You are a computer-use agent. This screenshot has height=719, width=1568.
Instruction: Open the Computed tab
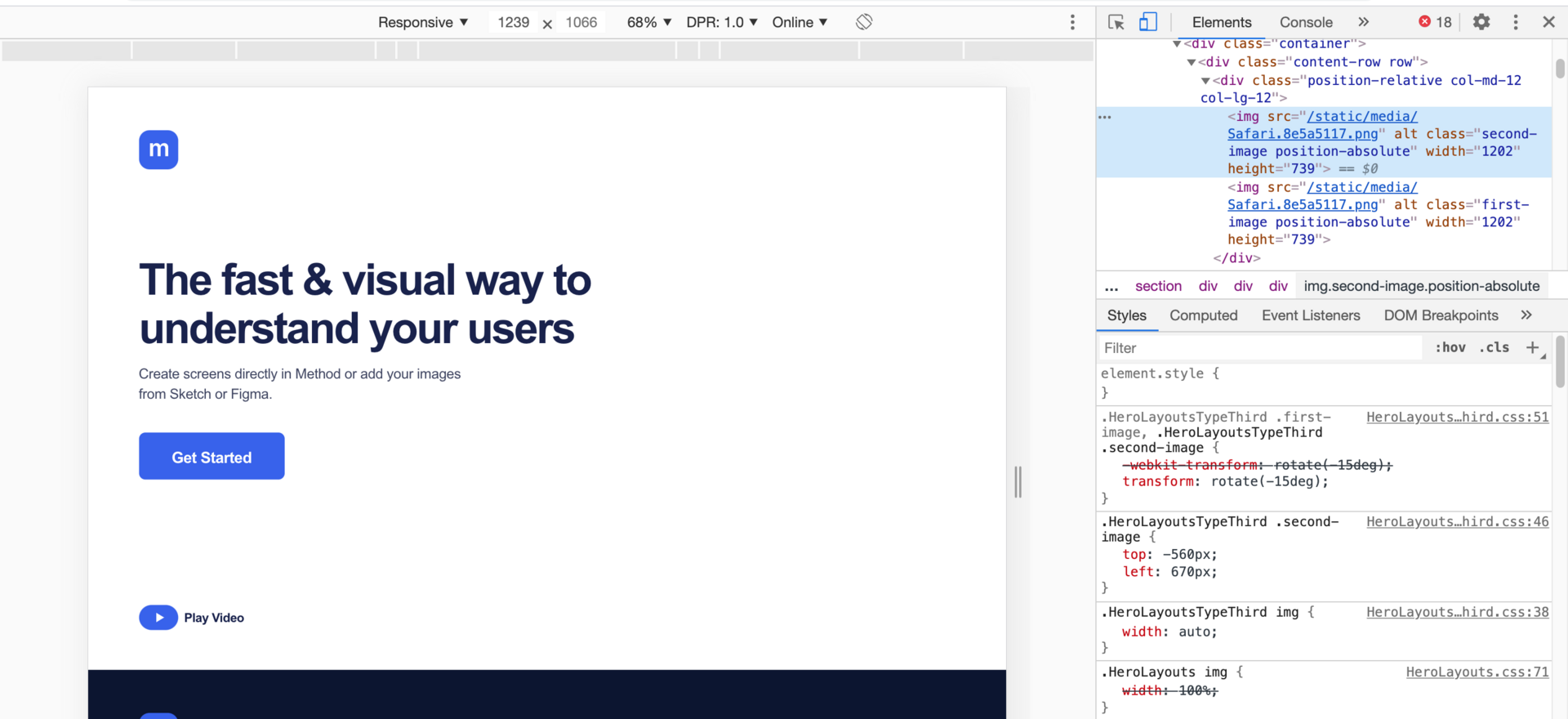[1204, 315]
